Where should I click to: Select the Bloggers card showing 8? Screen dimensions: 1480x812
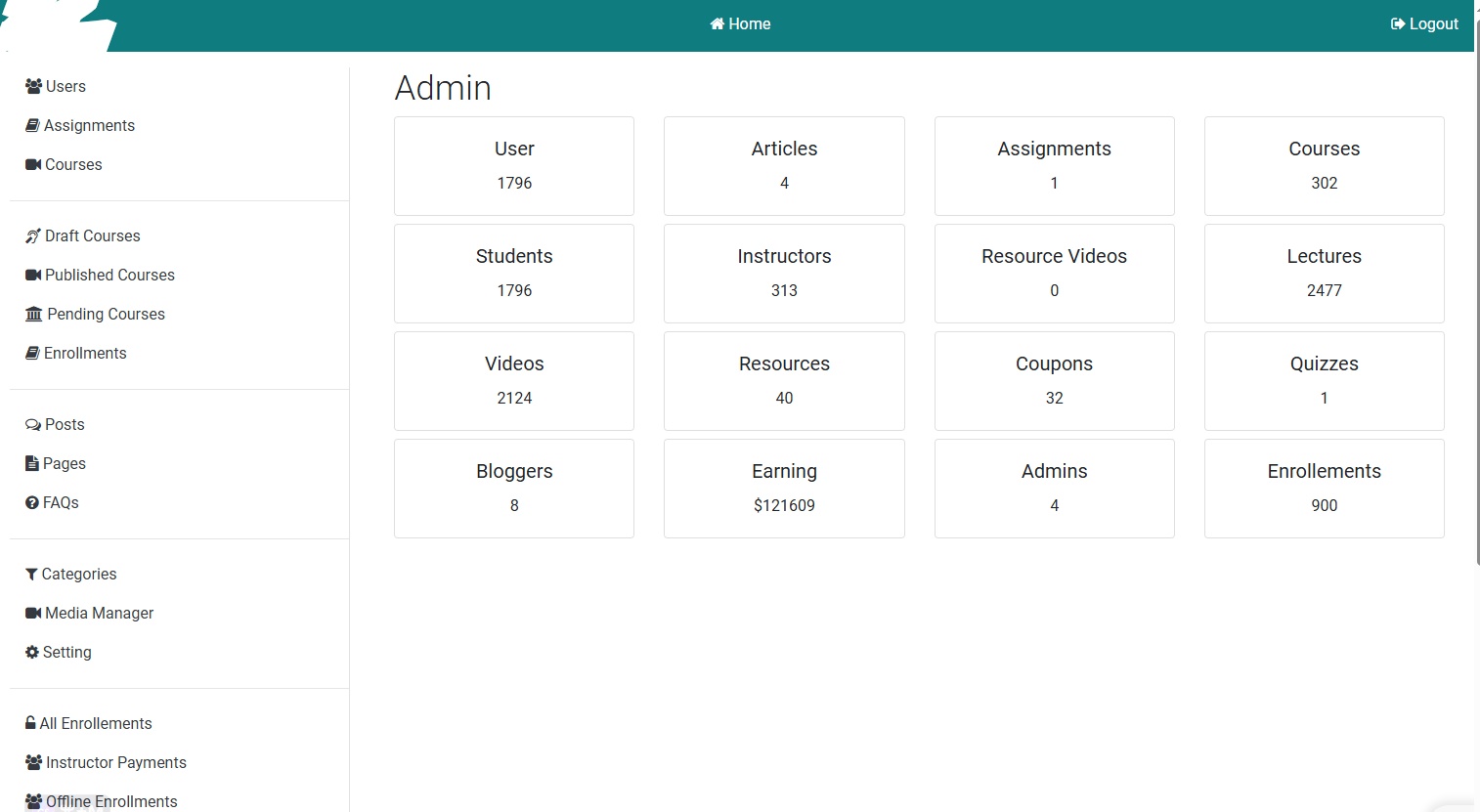[x=514, y=489]
